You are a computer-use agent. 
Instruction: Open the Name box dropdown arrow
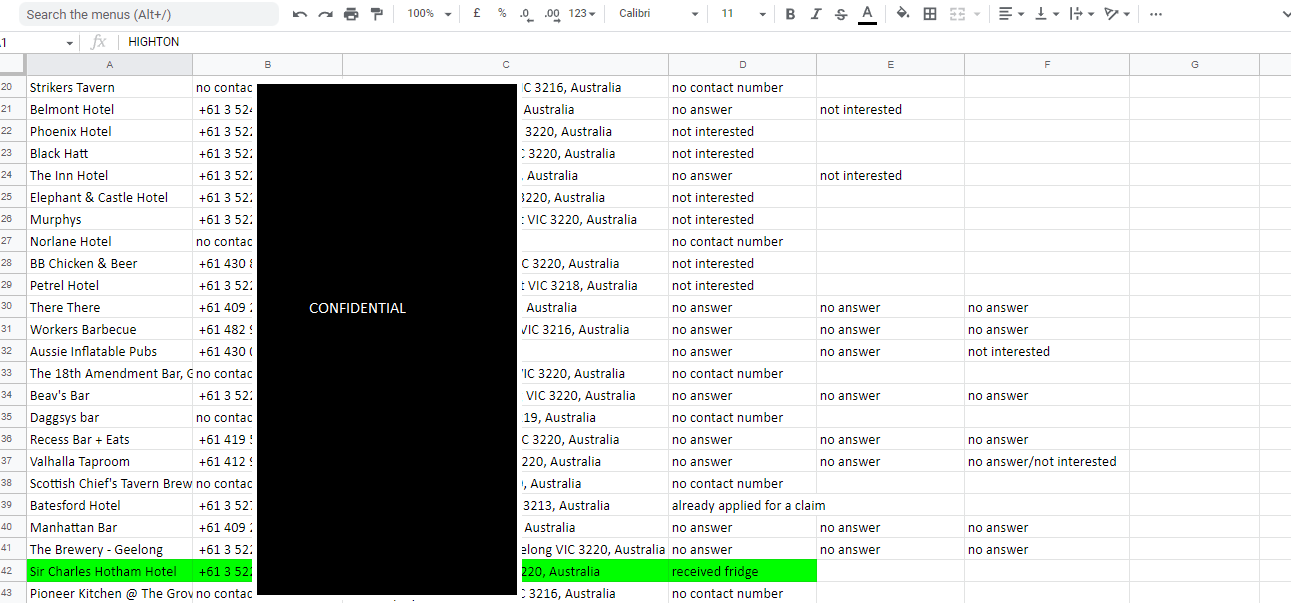point(70,43)
